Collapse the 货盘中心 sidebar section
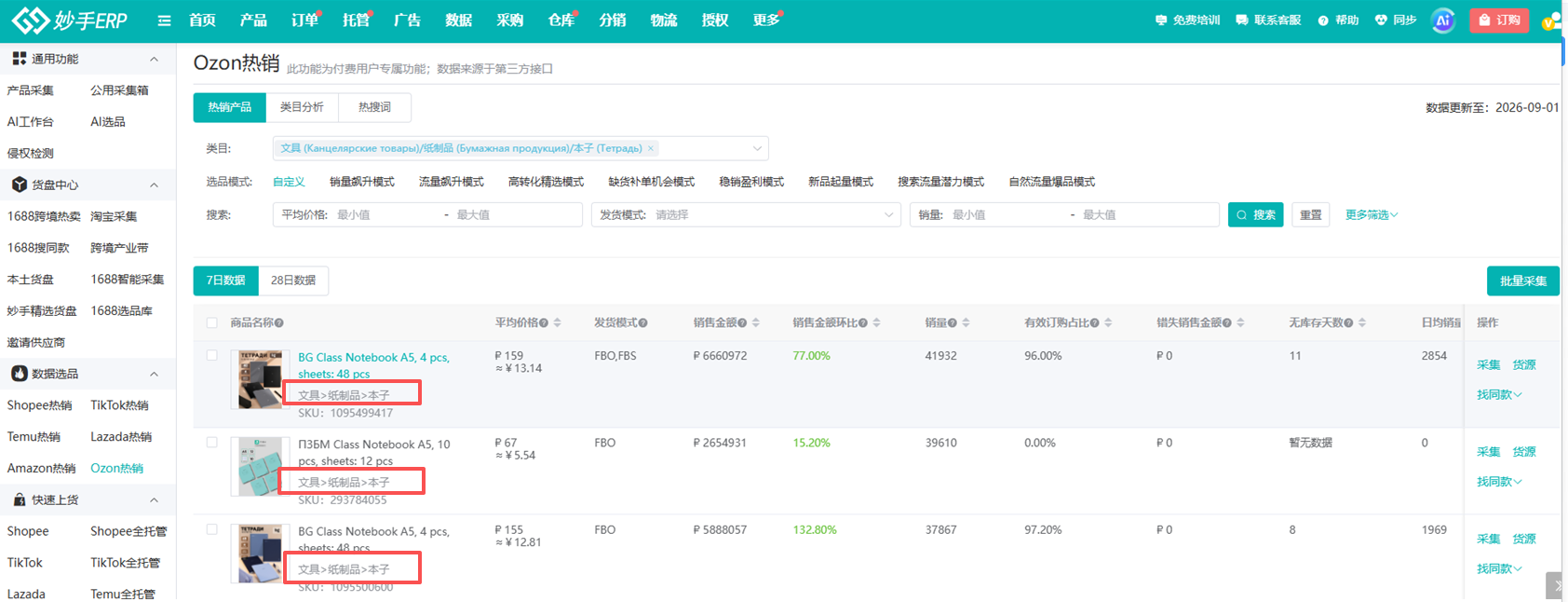1568x602 pixels. (x=154, y=185)
